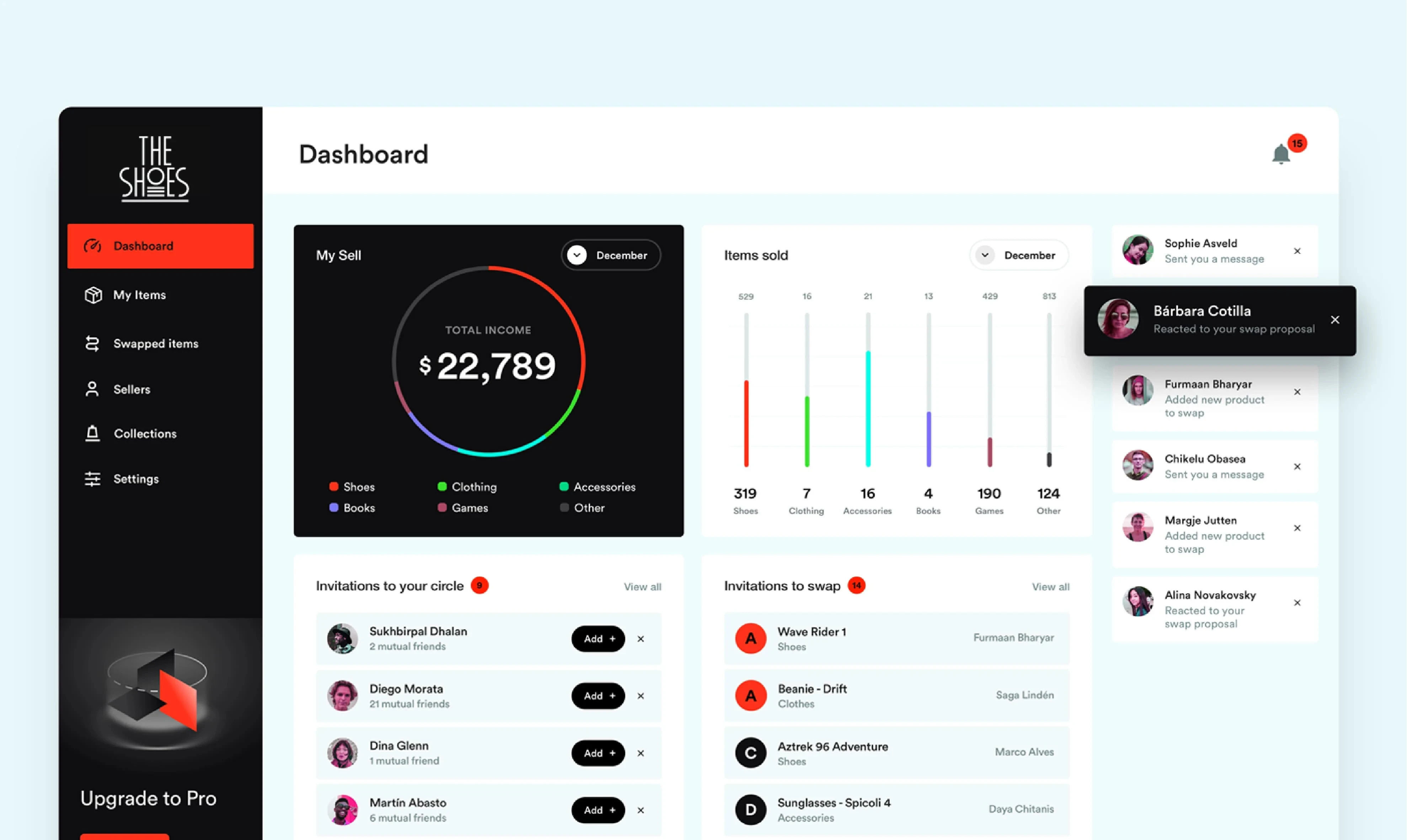Click the Sellers person icon
1407x840 pixels.
click(x=92, y=389)
